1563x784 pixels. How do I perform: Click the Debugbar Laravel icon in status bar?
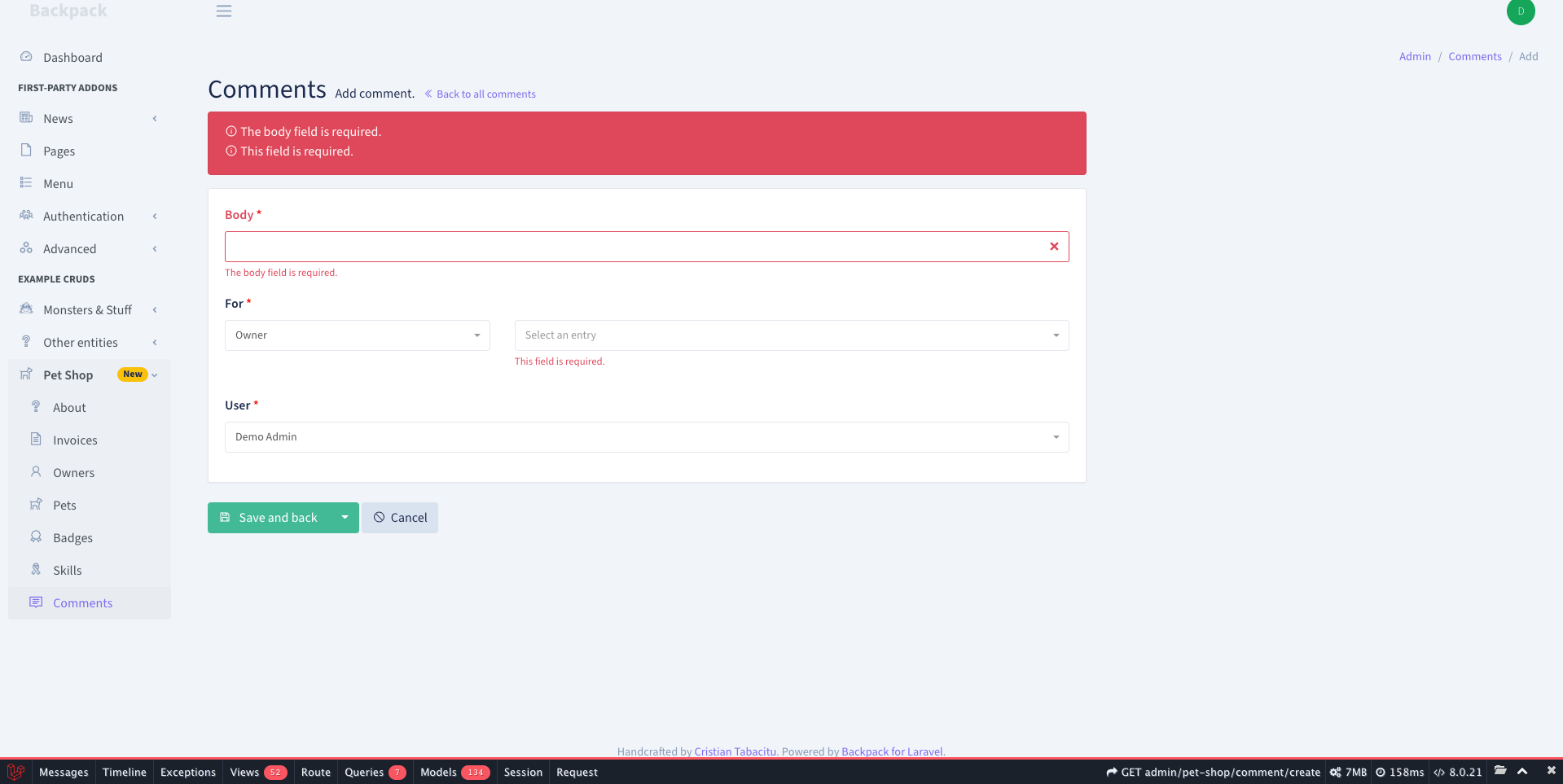coord(15,772)
